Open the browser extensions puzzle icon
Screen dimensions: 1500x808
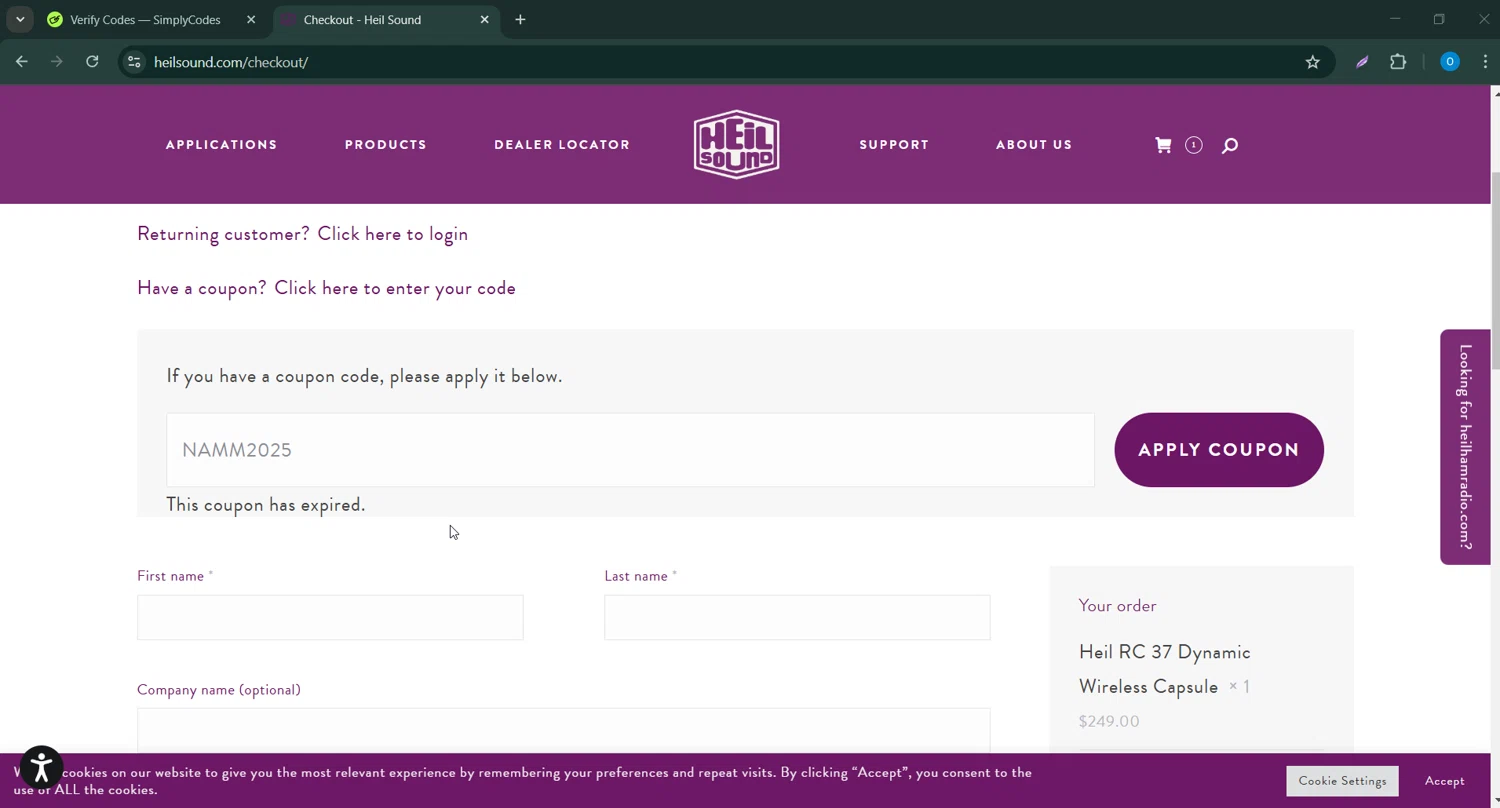tap(1398, 62)
